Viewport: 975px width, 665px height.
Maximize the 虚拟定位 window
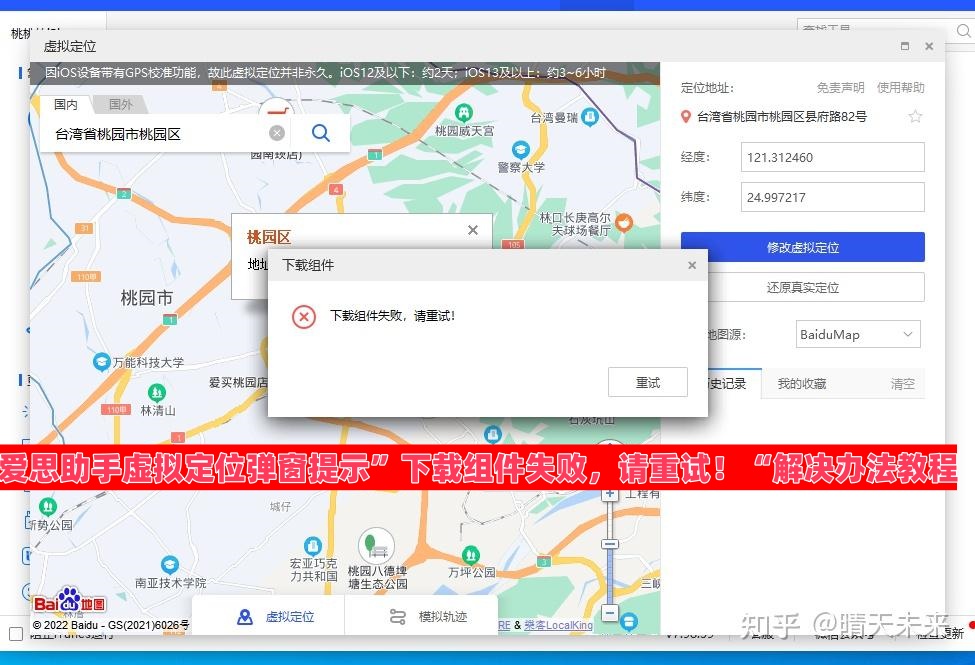point(905,46)
